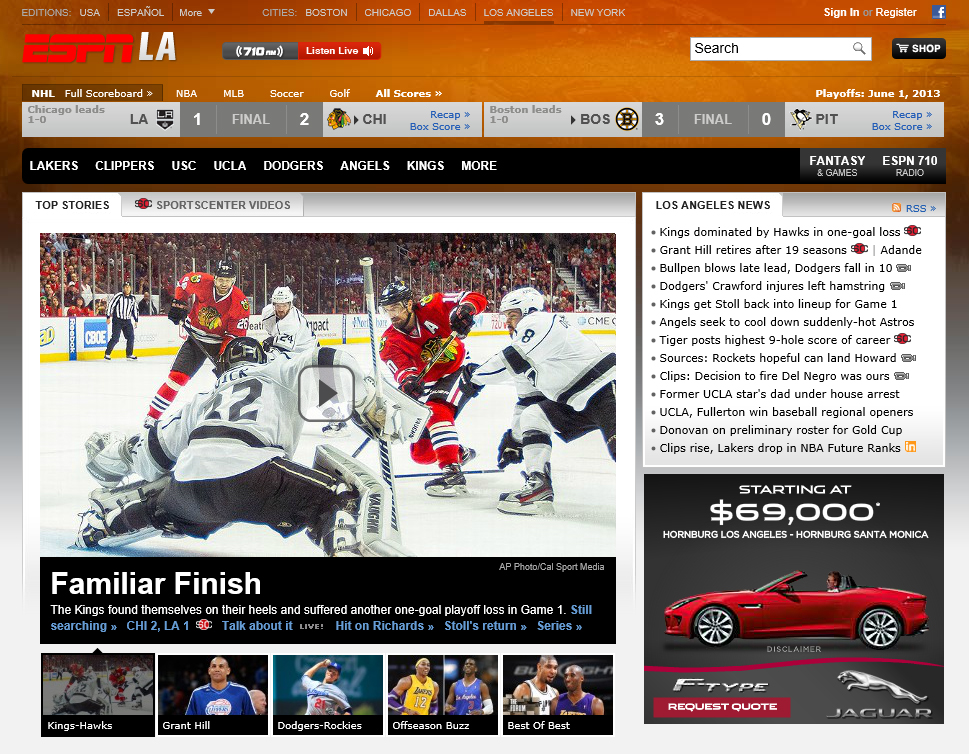Switch scoreboard to Soccer

point(286,93)
